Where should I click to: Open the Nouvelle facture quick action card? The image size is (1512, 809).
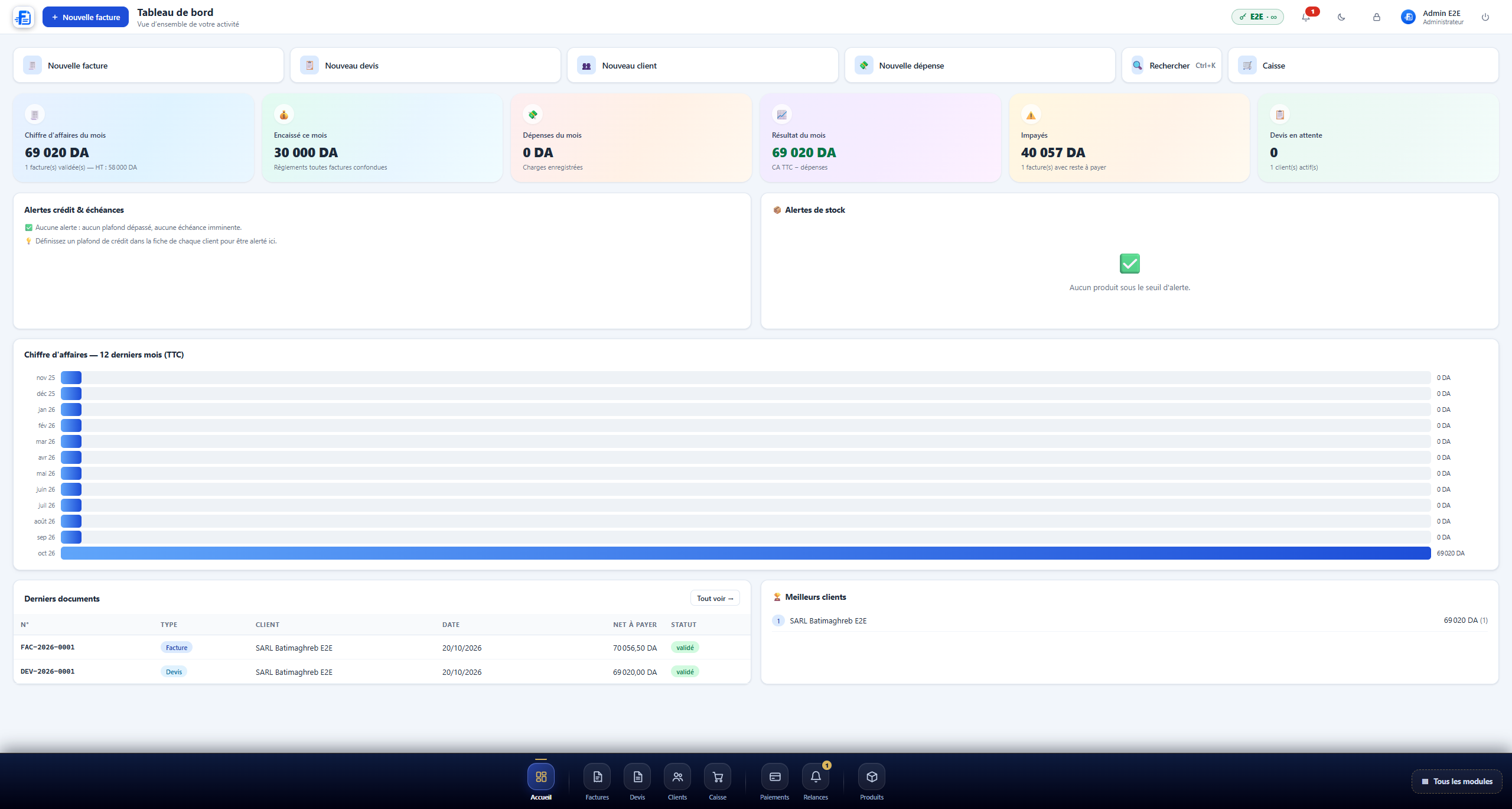pyautogui.click(x=148, y=65)
